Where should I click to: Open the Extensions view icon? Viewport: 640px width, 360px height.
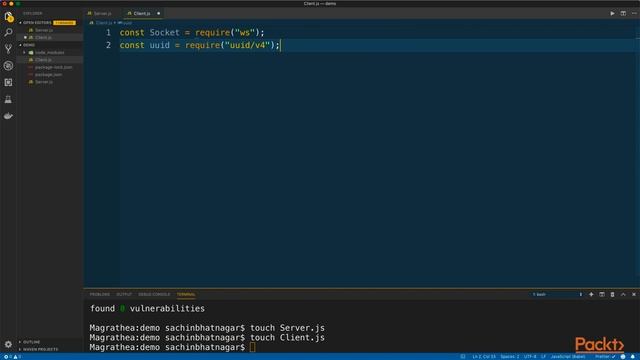pos(8,82)
